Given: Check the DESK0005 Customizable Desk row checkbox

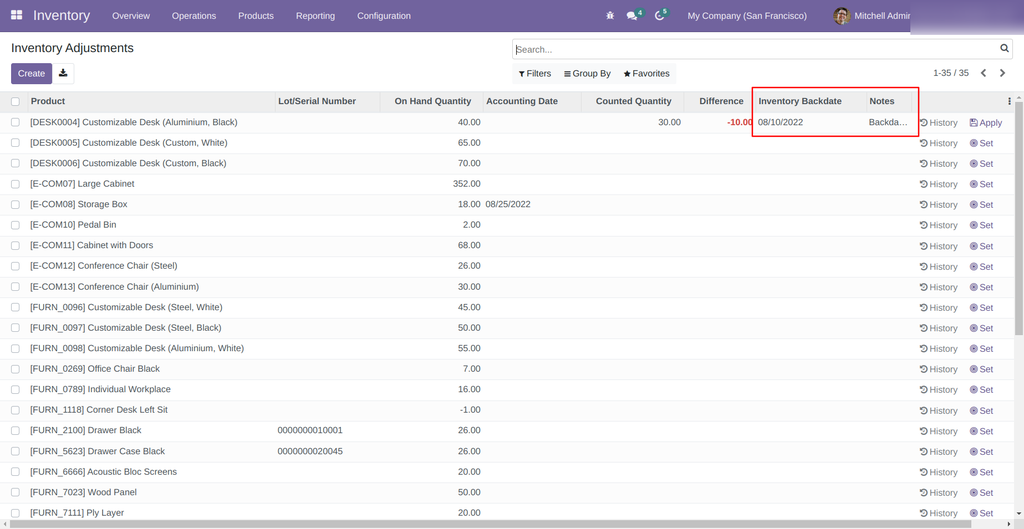Looking at the screenshot, I should pos(15,142).
